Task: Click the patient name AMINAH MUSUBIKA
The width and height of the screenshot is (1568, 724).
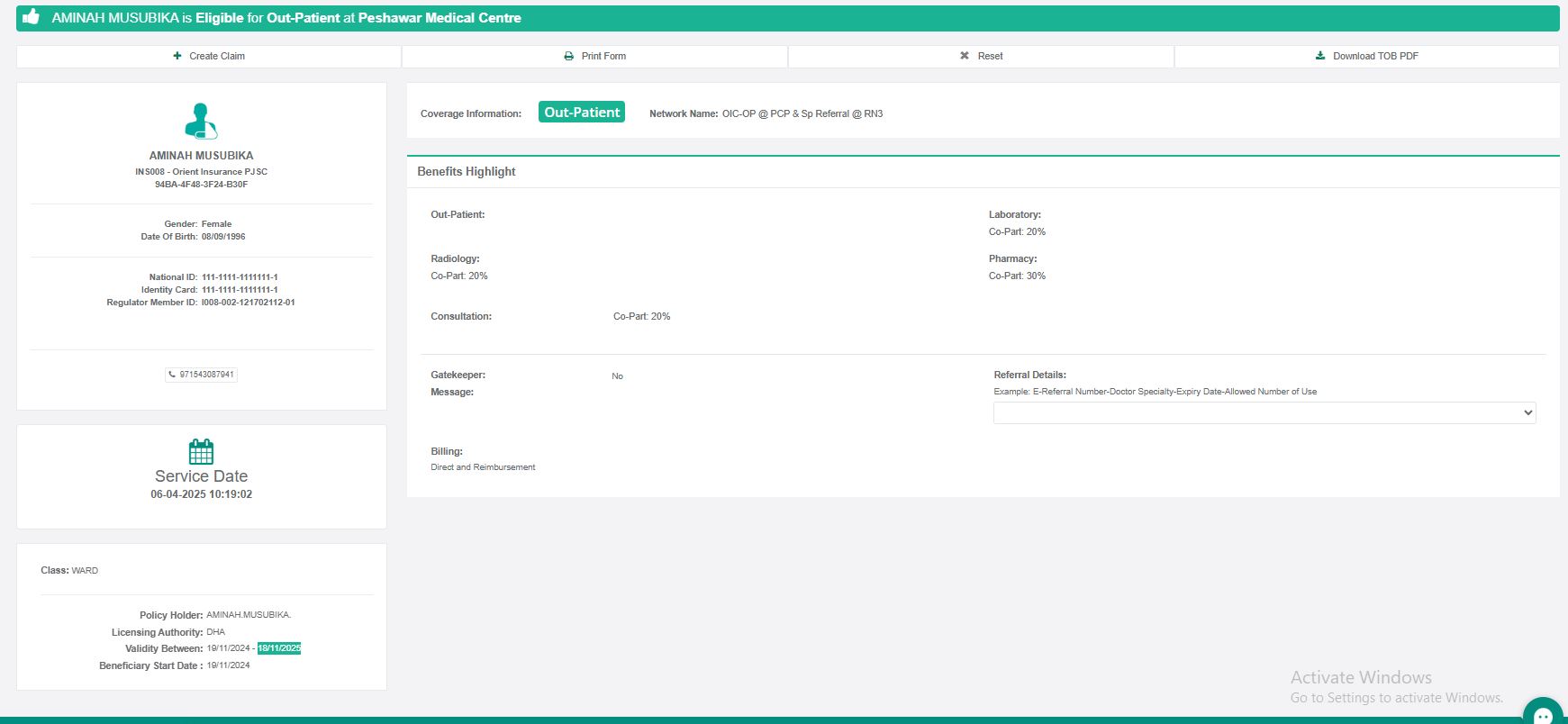Action: (201, 156)
